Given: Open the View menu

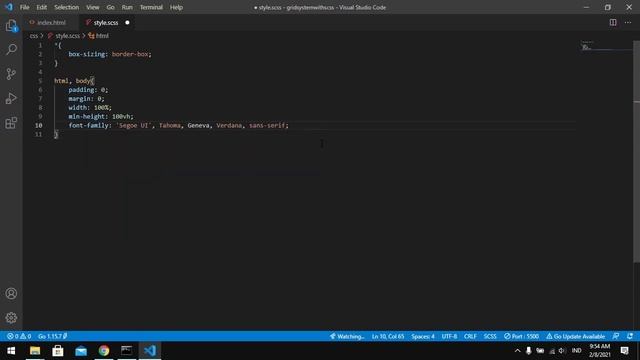Looking at the screenshot, I should pos(93,7).
